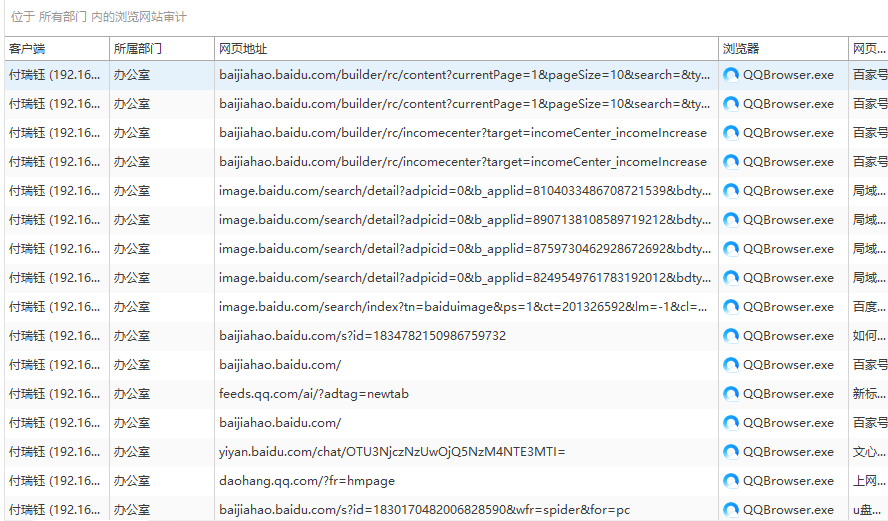Click QQBrowser icon in s?id=1834782150986759732 row
This screenshot has height=521, width=888.
coord(731,336)
